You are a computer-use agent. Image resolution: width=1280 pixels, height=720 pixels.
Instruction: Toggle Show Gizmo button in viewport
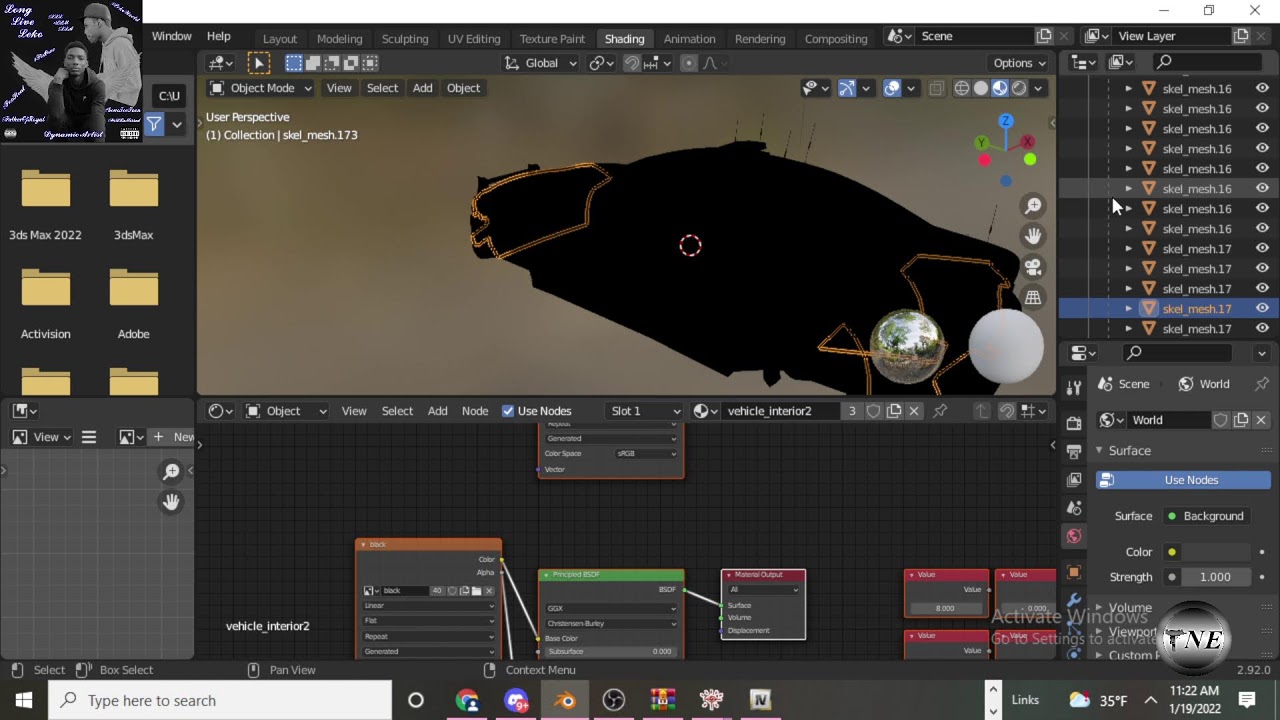(848, 88)
